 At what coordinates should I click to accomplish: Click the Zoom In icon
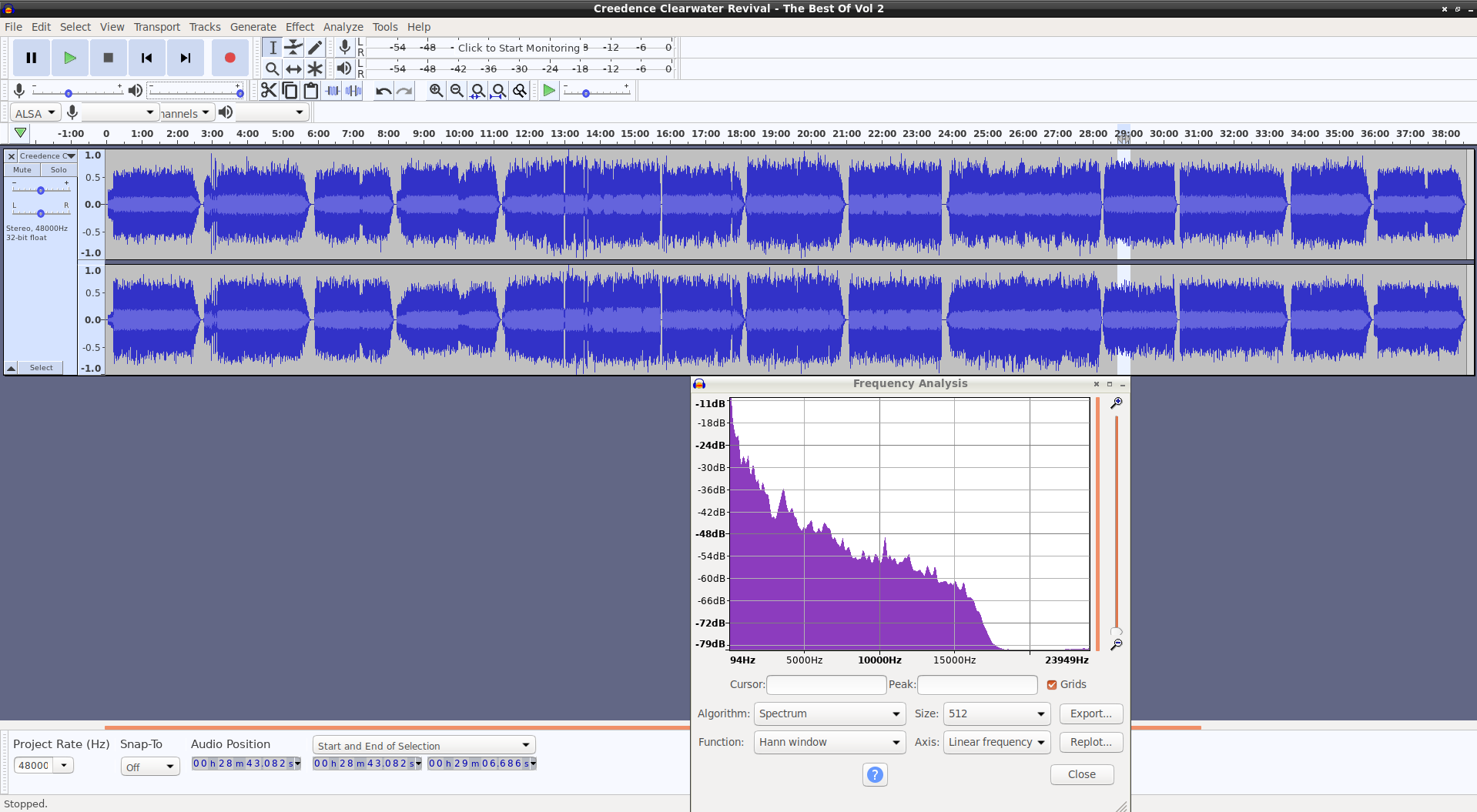(x=436, y=91)
